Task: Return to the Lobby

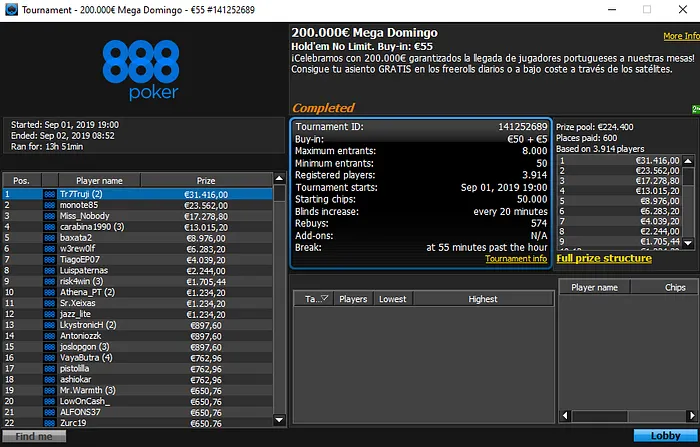Action: [x=665, y=436]
